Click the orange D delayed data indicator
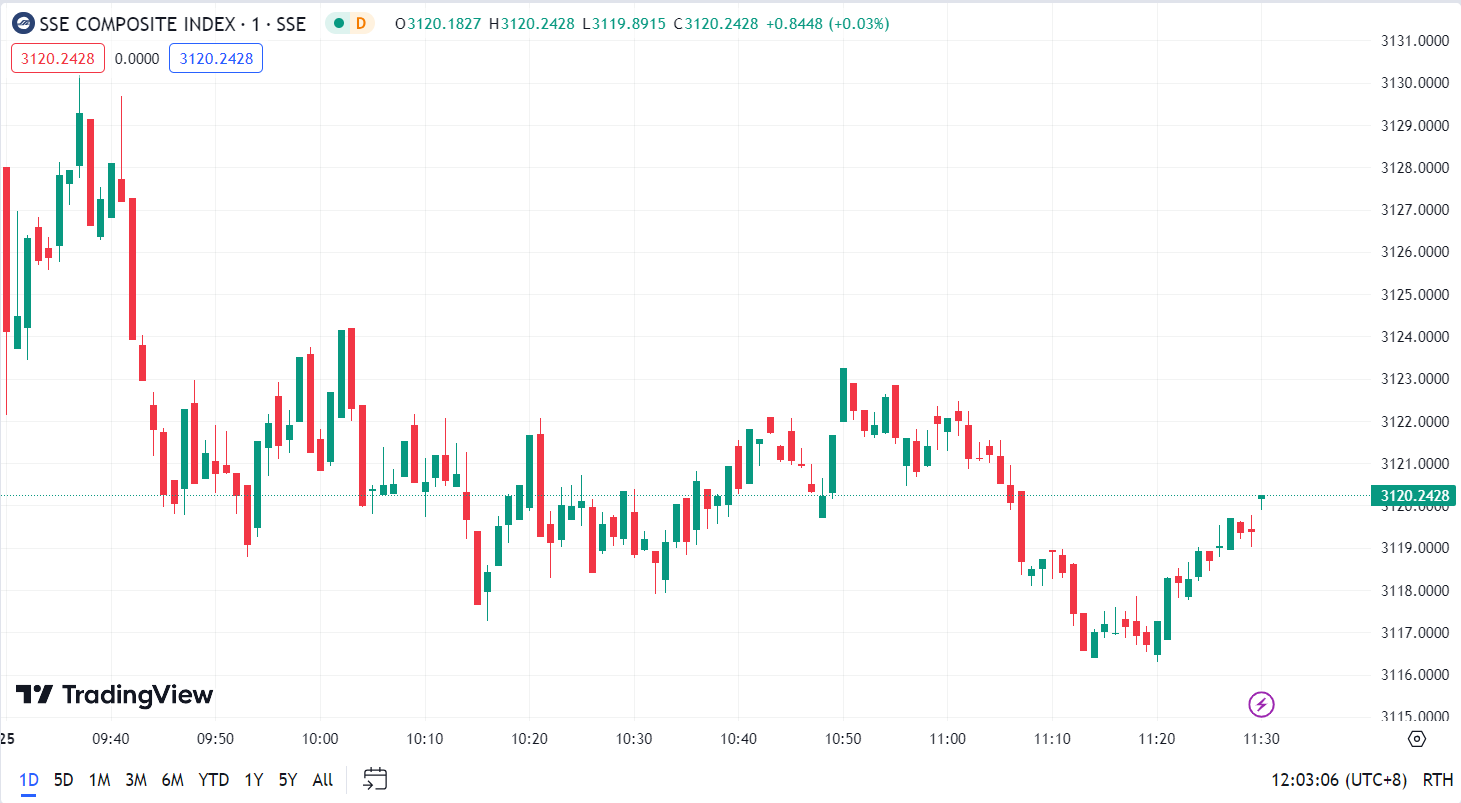This screenshot has width=1461, height=803. (x=360, y=23)
